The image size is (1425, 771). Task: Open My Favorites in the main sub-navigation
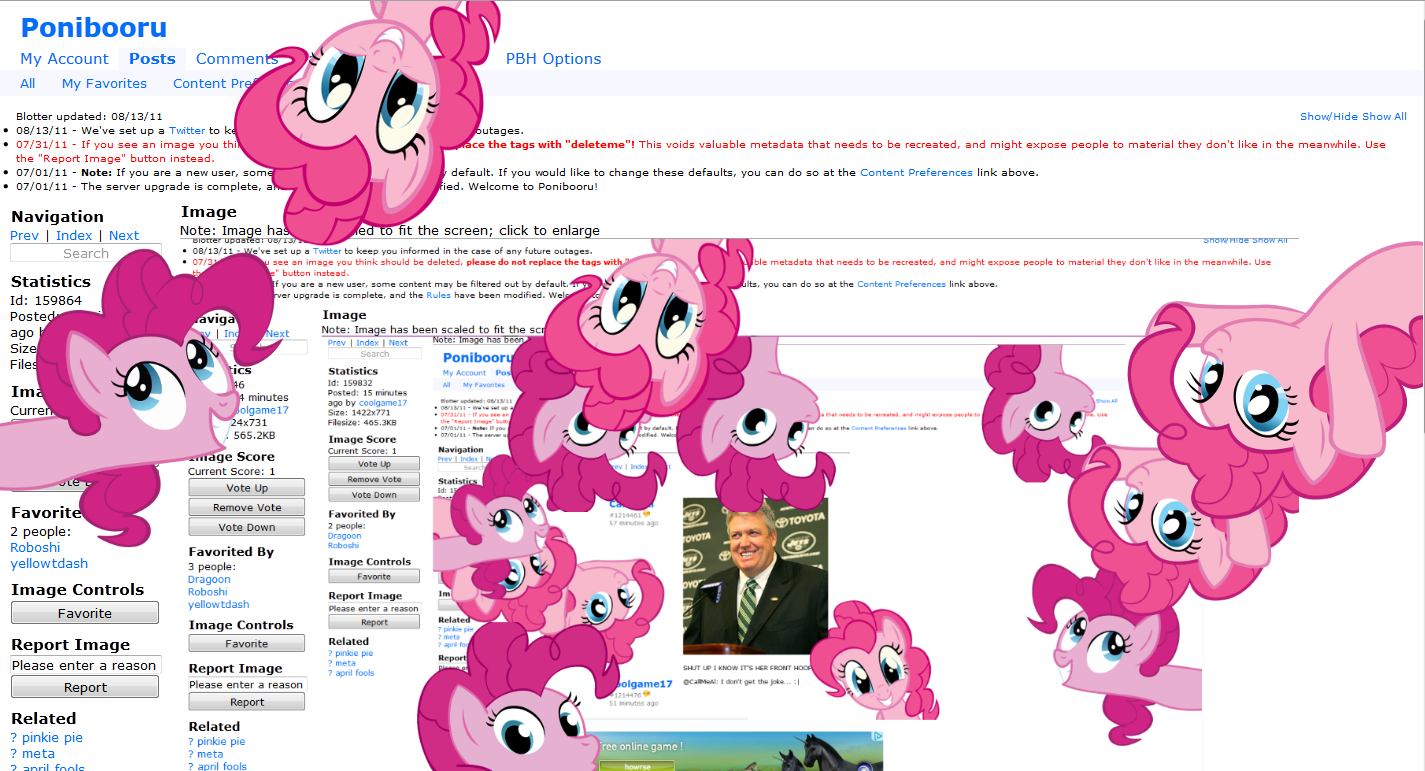tap(104, 84)
